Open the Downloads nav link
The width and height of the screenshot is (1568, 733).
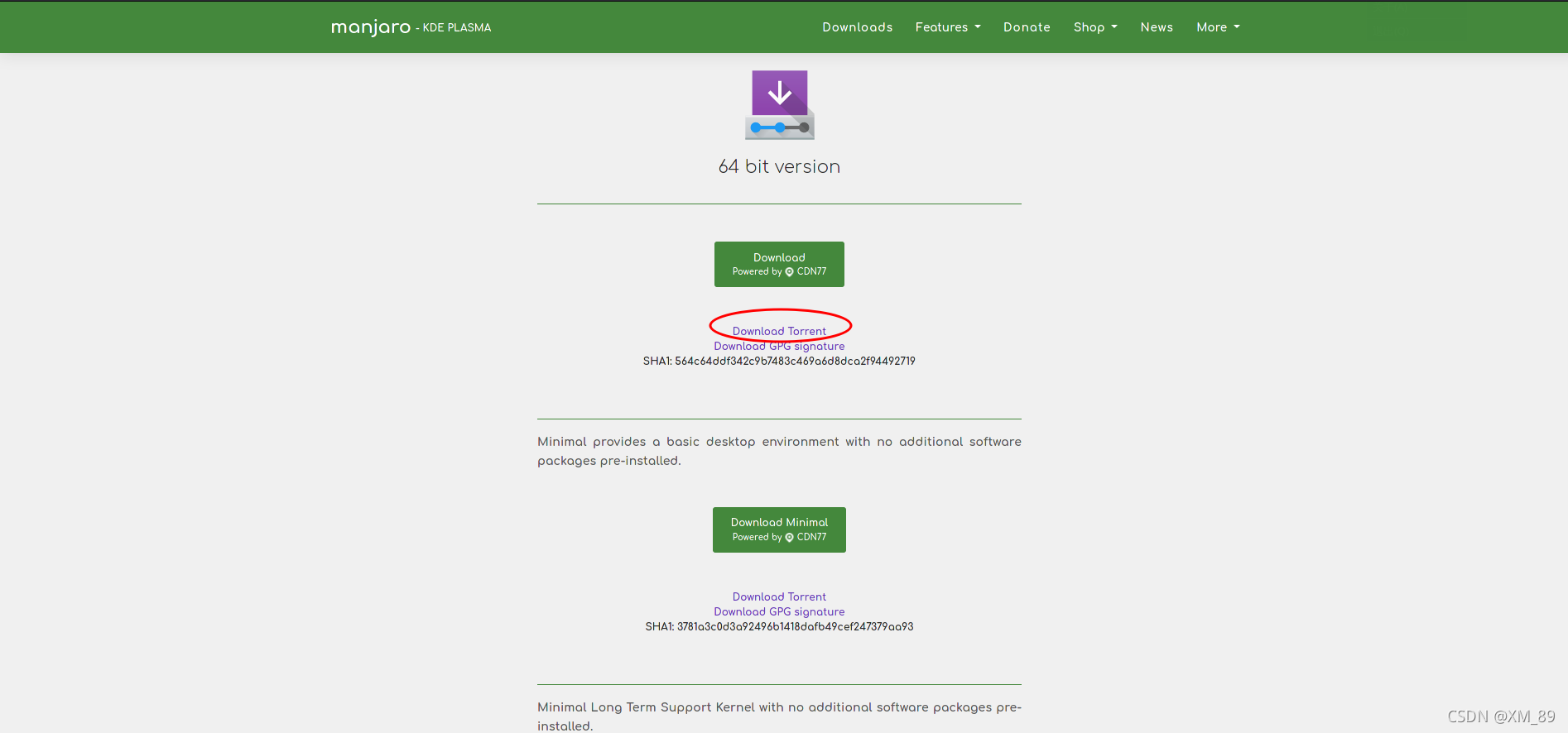[x=857, y=27]
